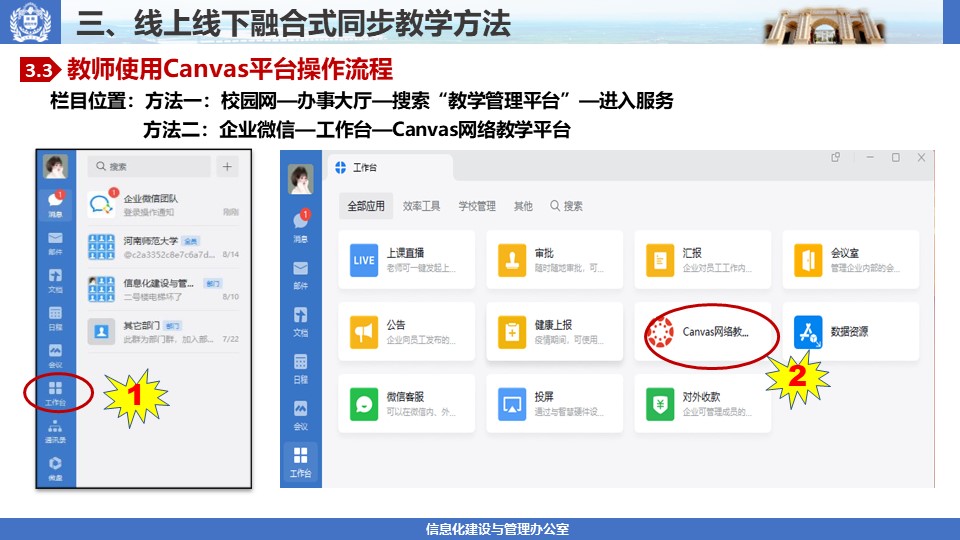Open Documents icon in workbench window sidebar

(x=301, y=321)
